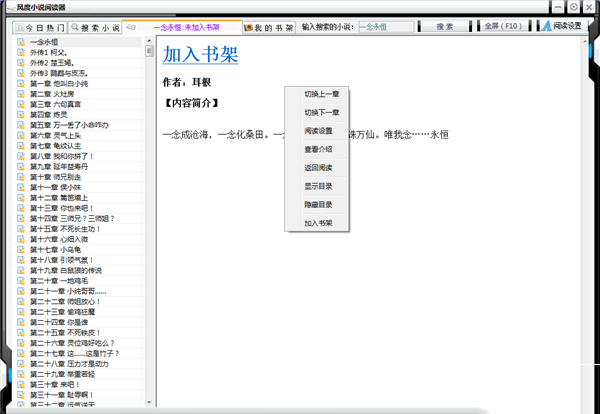Click the page icon beside 第十三章 你也来吧

[x=21, y=208]
